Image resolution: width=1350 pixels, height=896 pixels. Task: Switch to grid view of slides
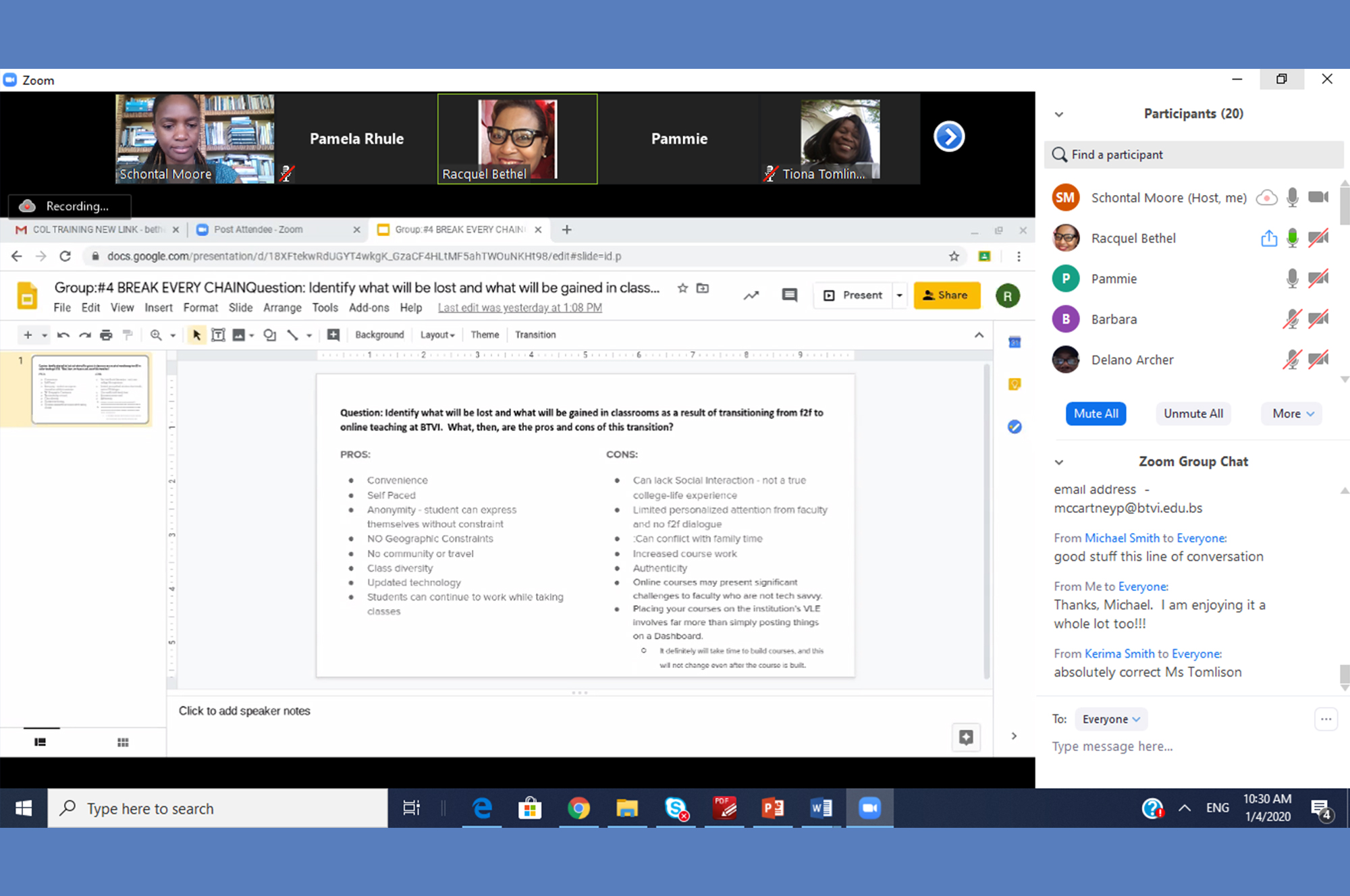123,742
